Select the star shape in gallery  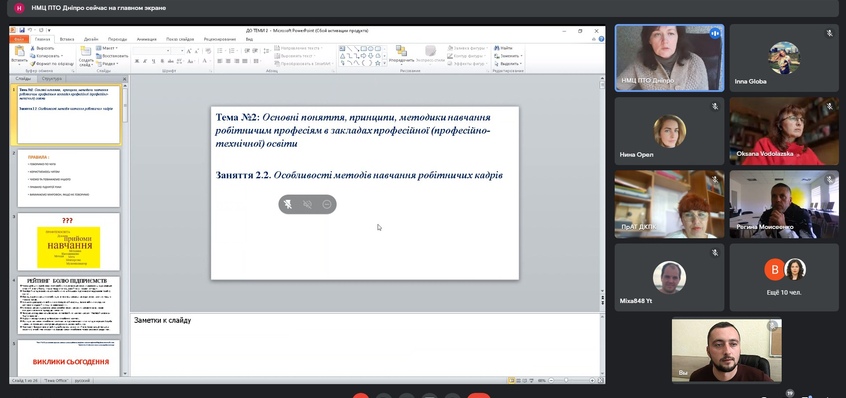coord(378,63)
